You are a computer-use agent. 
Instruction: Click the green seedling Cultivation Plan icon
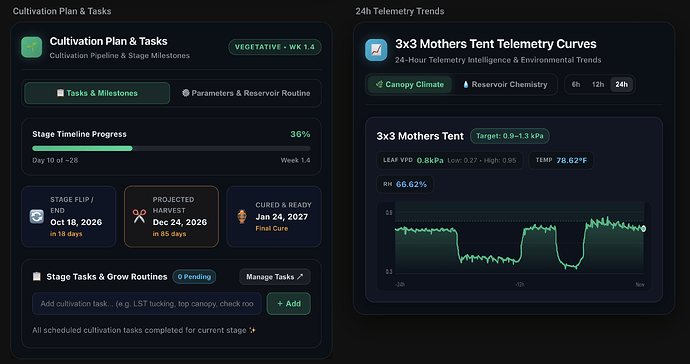[32, 47]
